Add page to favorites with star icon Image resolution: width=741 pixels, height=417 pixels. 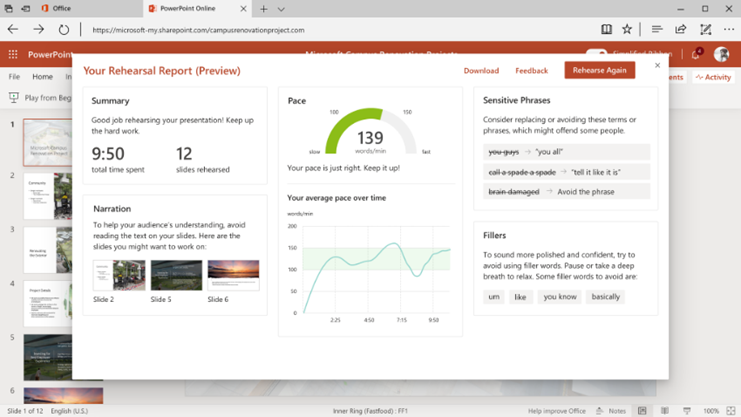pyautogui.click(x=627, y=30)
